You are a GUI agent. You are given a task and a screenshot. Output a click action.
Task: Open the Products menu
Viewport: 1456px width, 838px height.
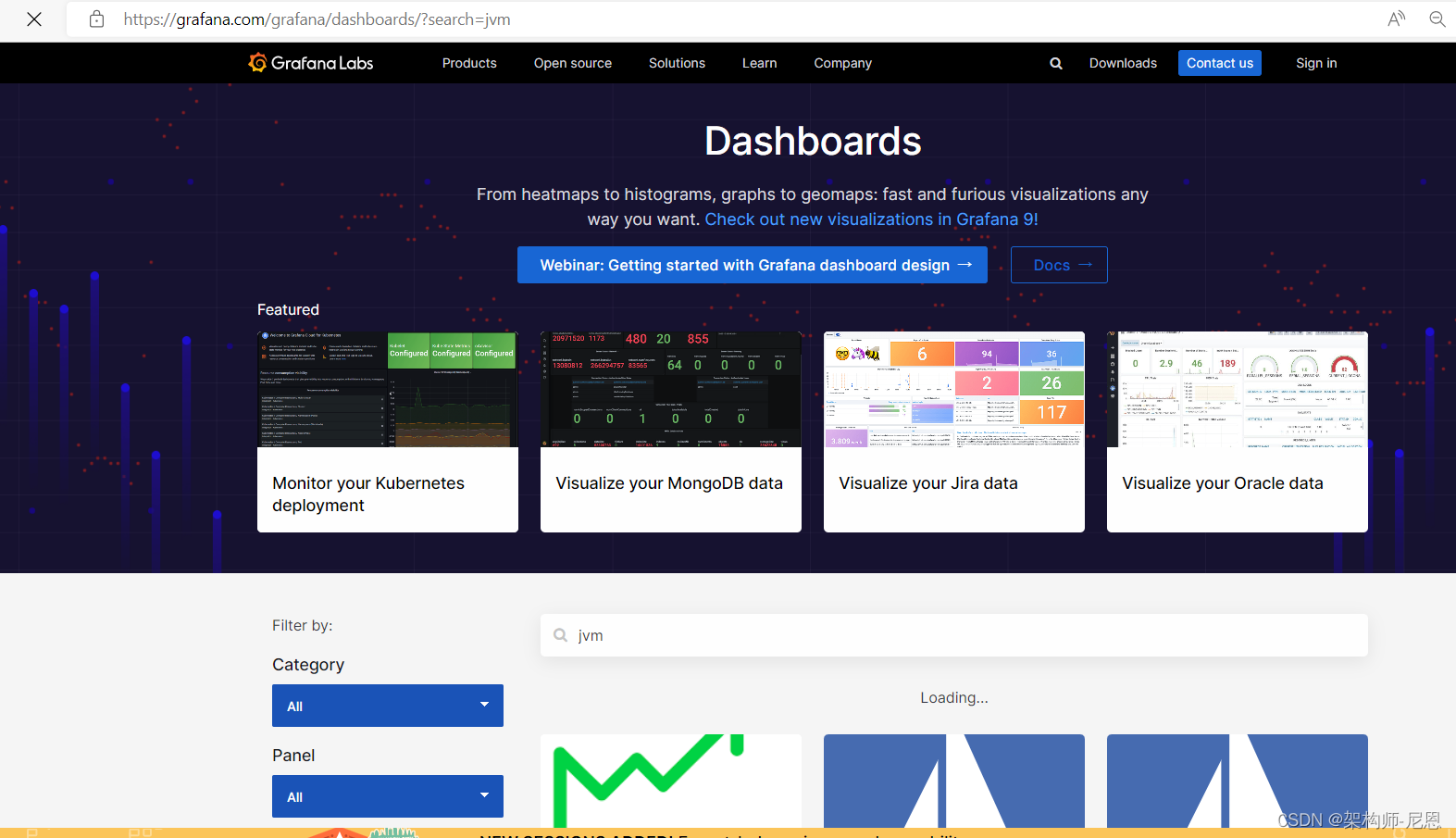(x=469, y=63)
